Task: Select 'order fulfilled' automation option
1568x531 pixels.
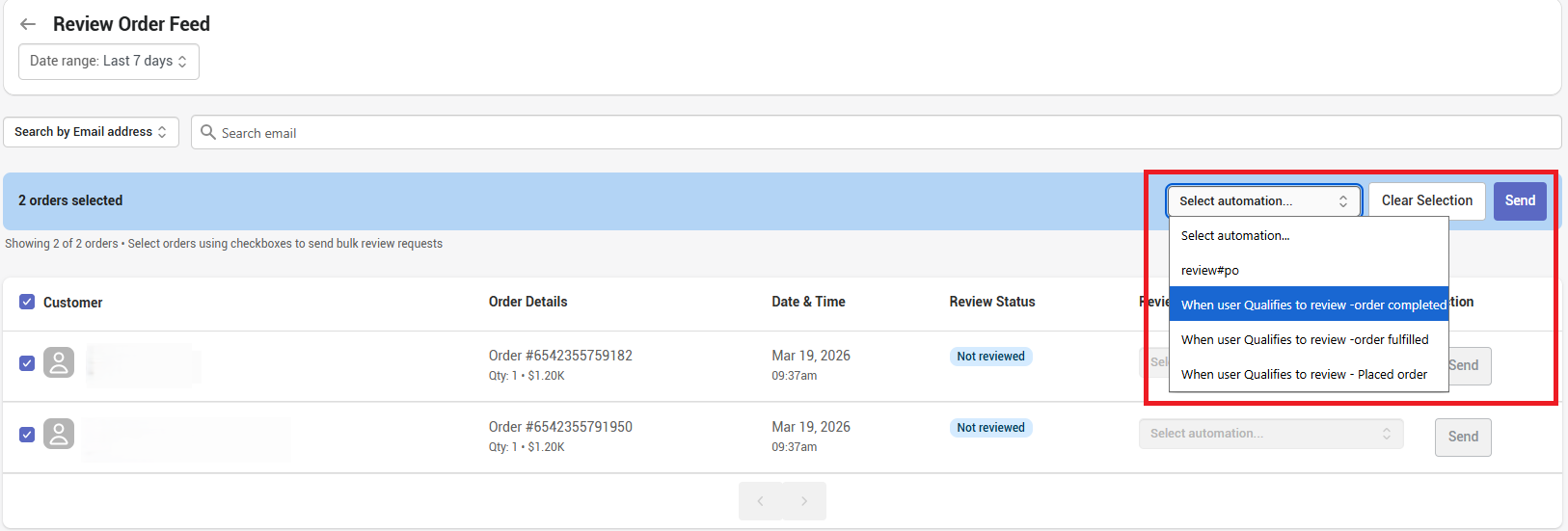Action: tap(1309, 339)
